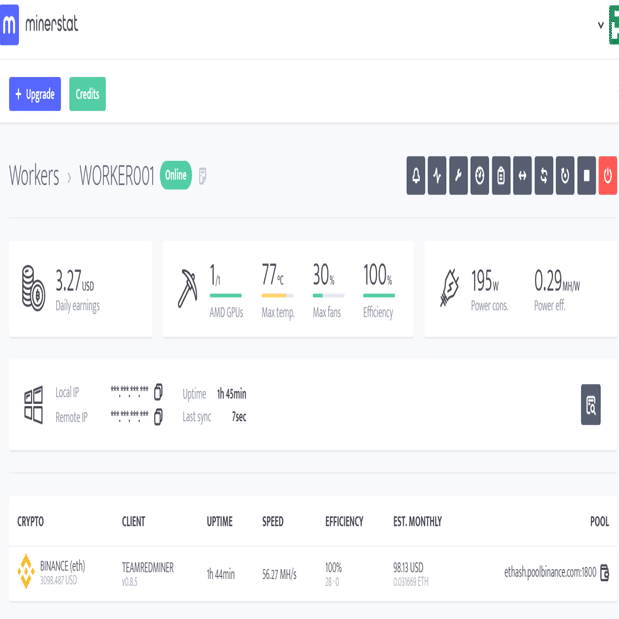The image size is (619, 619).
Task: Click the 0.031669 ETH estimate text
Action: click(x=411, y=582)
